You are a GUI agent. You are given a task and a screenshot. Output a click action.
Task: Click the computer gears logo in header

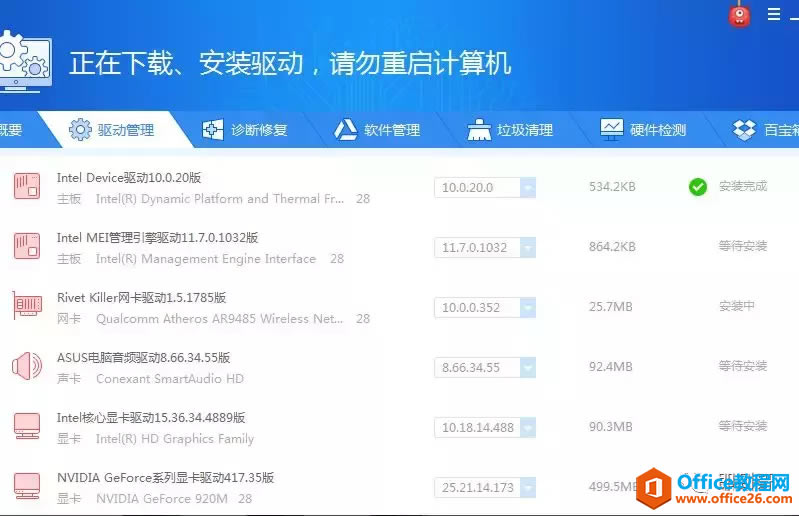(x=24, y=62)
